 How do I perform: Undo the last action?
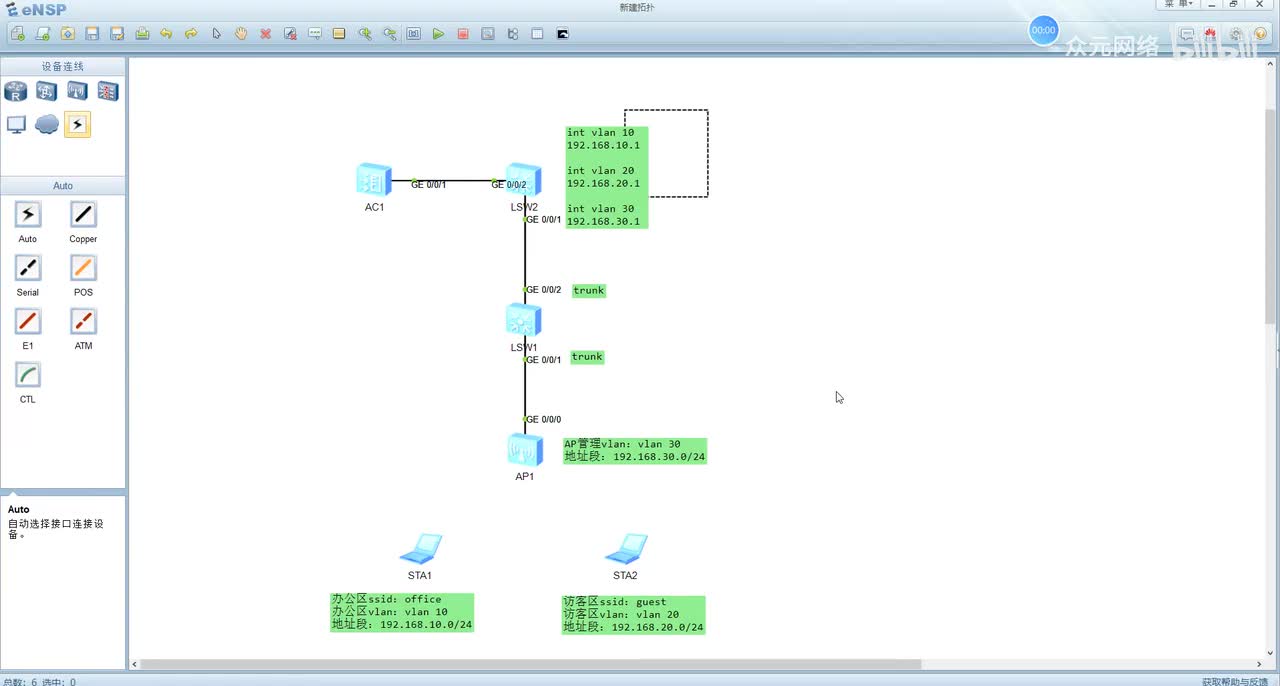tap(166, 33)
